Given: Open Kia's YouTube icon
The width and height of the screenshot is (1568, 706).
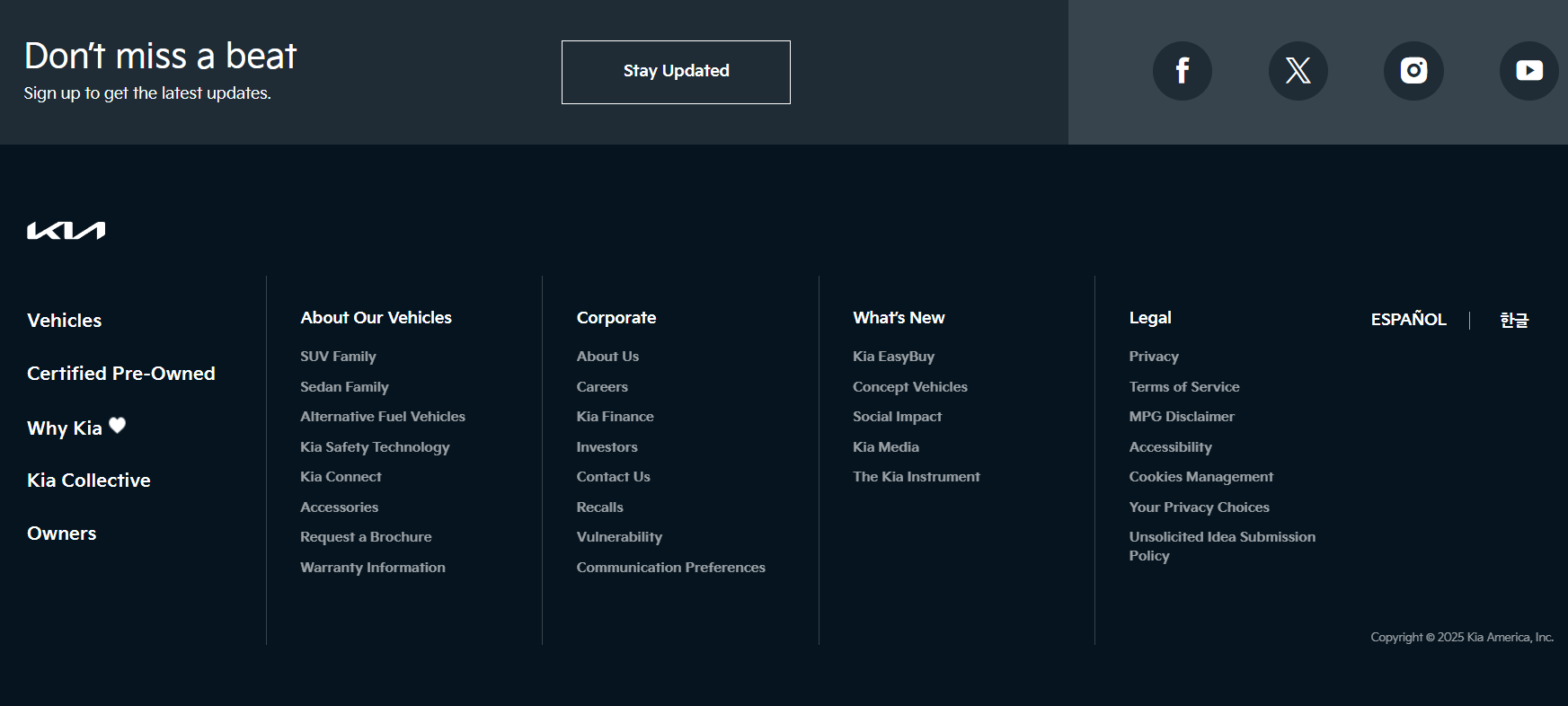Looking at the screenshot, I should tap(1529, 71).
